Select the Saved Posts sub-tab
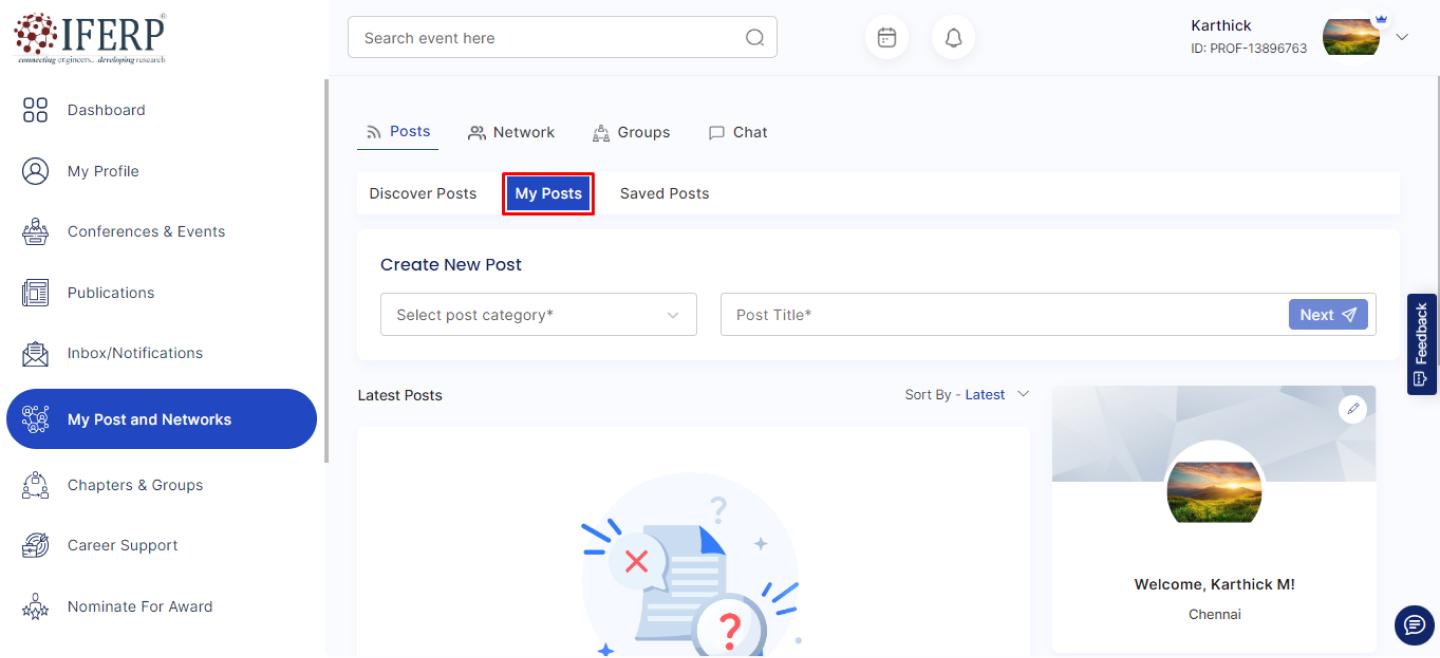This screenshot has height=658, width=1440. click(x=664, y=194)
